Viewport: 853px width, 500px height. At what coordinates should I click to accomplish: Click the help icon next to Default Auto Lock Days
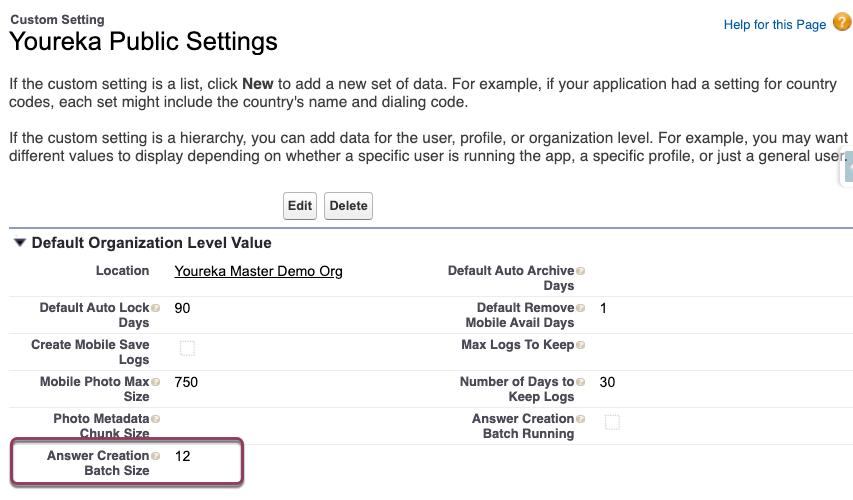(156, 308)
